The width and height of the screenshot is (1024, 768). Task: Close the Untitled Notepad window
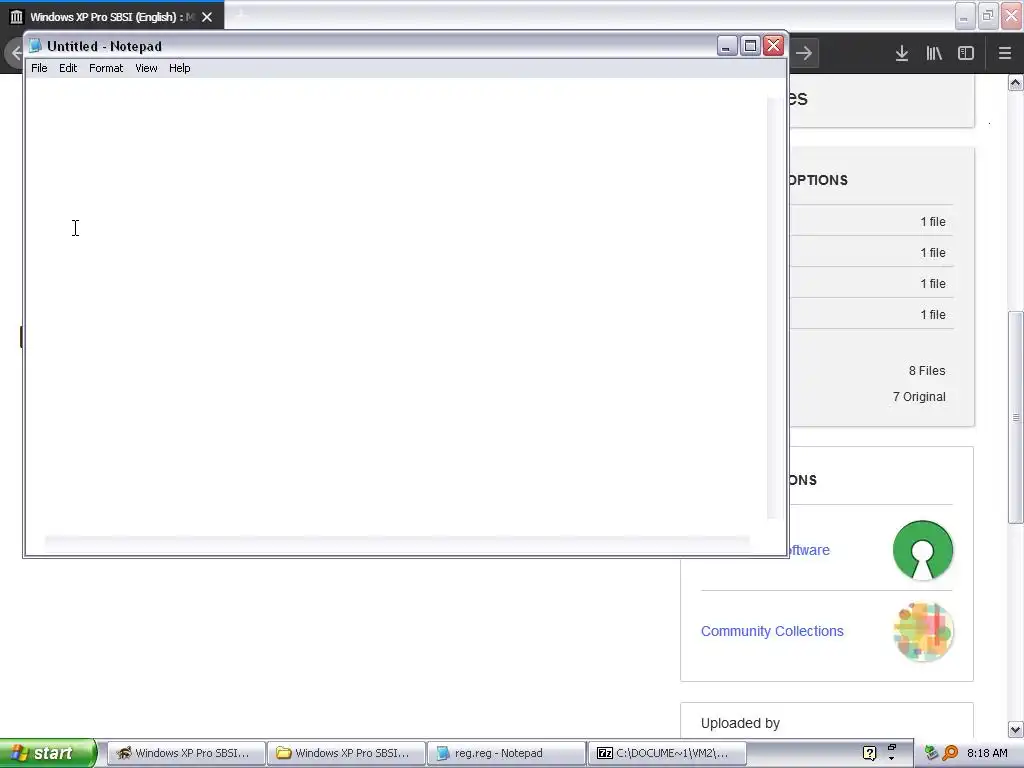(x=774, y=46)
